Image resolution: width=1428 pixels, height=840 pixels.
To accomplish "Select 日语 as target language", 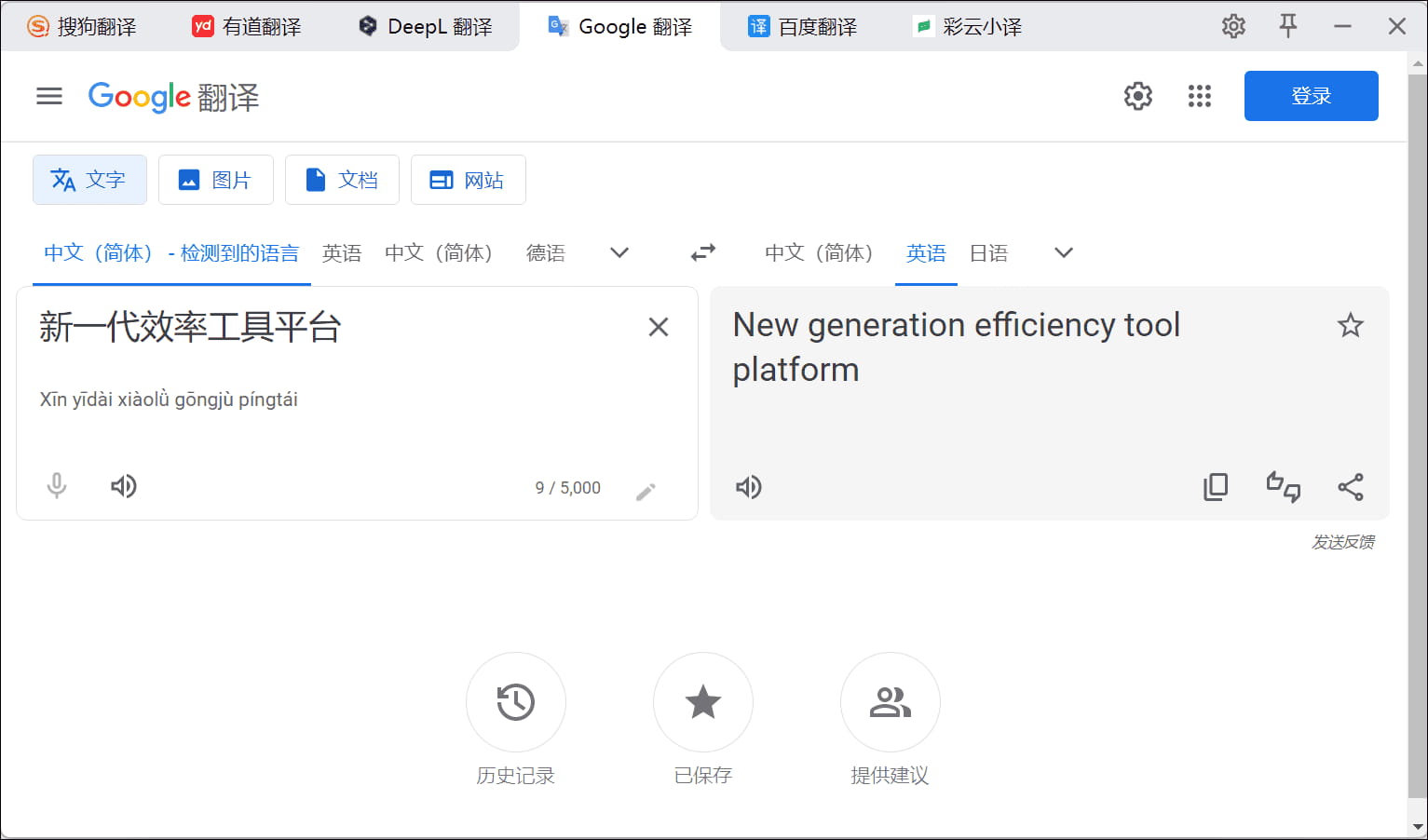I will 989,253.
